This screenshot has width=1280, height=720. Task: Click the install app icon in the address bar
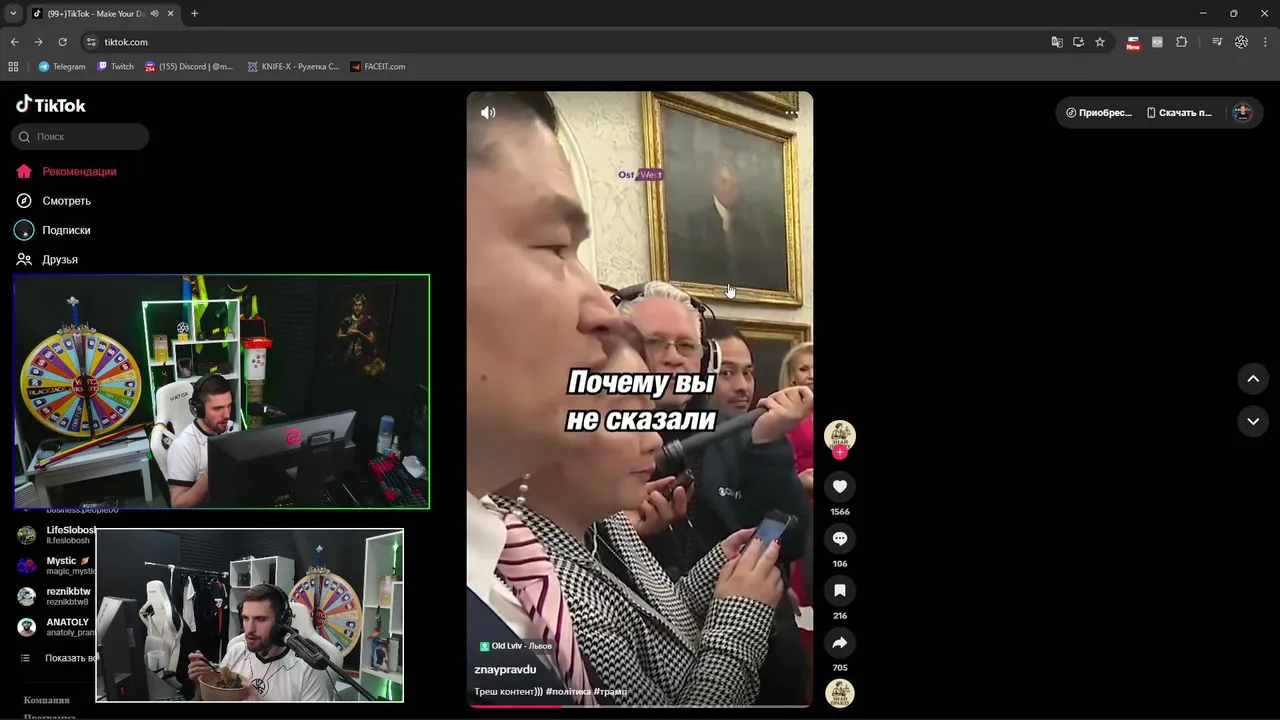click(x=1078, y=42)
